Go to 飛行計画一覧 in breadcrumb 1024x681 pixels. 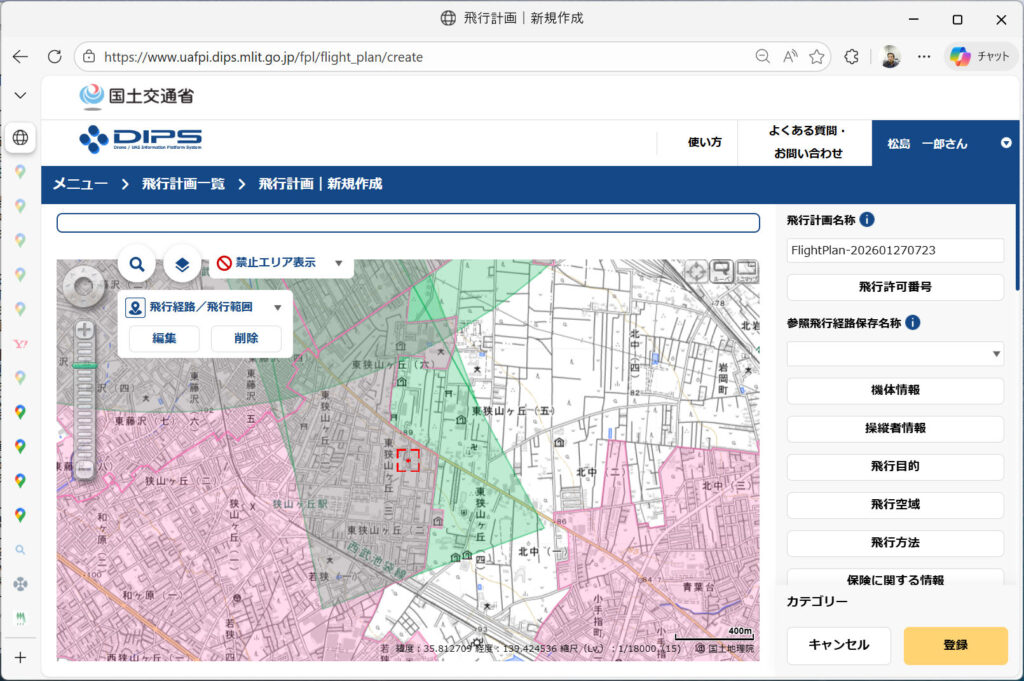(183, 184)
